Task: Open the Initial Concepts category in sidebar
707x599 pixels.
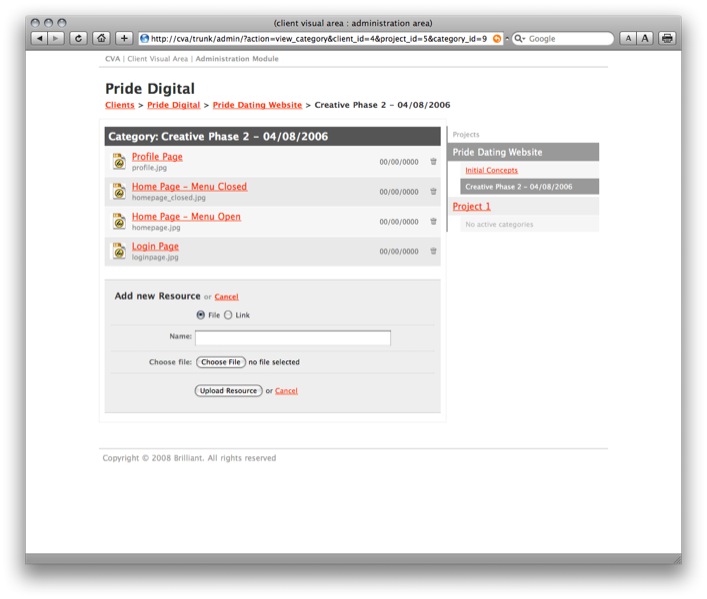Action: pyautogui.click(x=491, y=170)
